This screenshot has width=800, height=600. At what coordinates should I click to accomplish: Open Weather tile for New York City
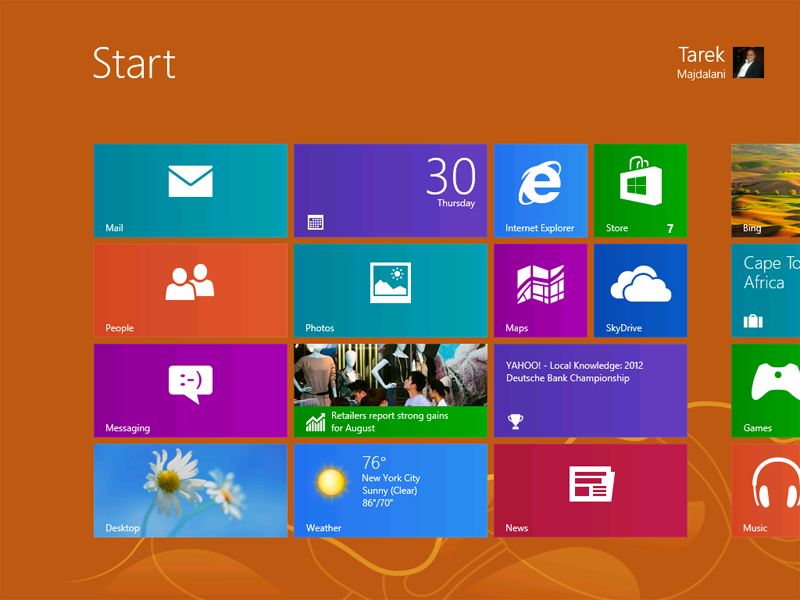pyautogui.click(x=390, y=490)
